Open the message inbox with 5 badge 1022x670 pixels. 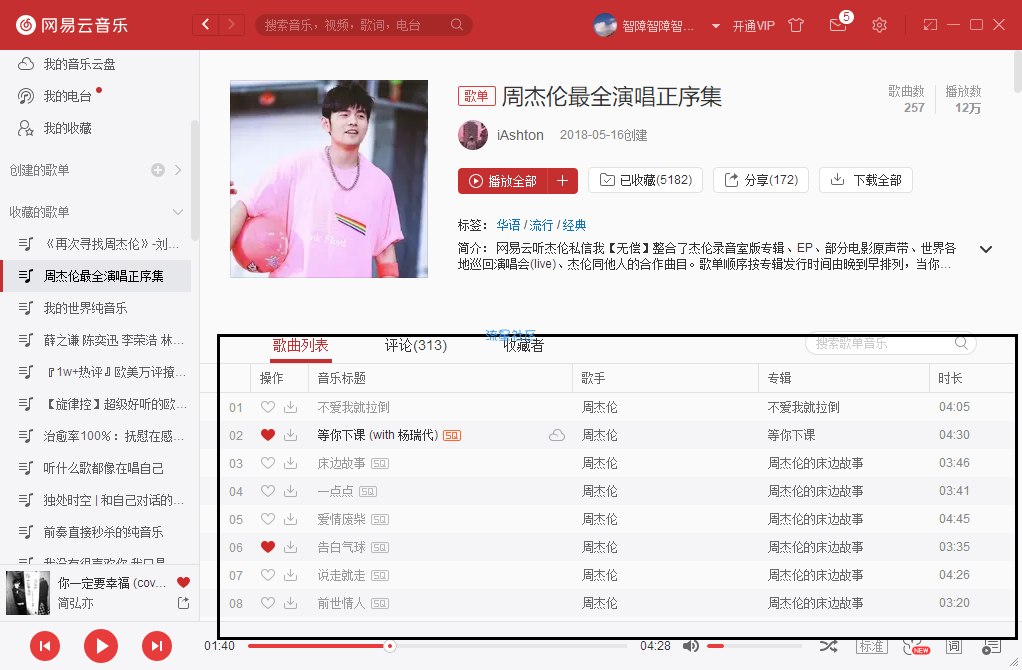[840, 23]
